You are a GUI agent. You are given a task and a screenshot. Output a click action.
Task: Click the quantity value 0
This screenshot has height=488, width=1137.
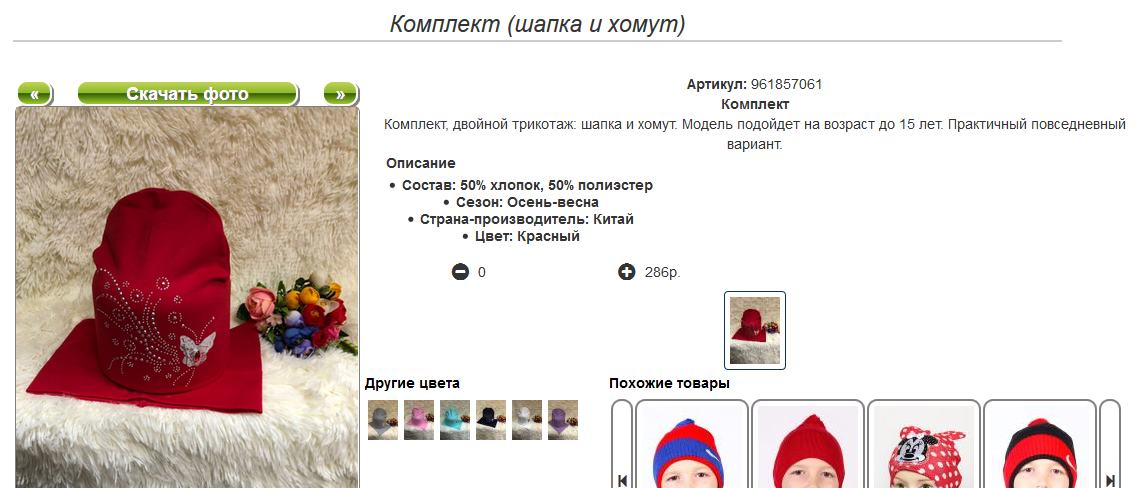coord(481,273)
